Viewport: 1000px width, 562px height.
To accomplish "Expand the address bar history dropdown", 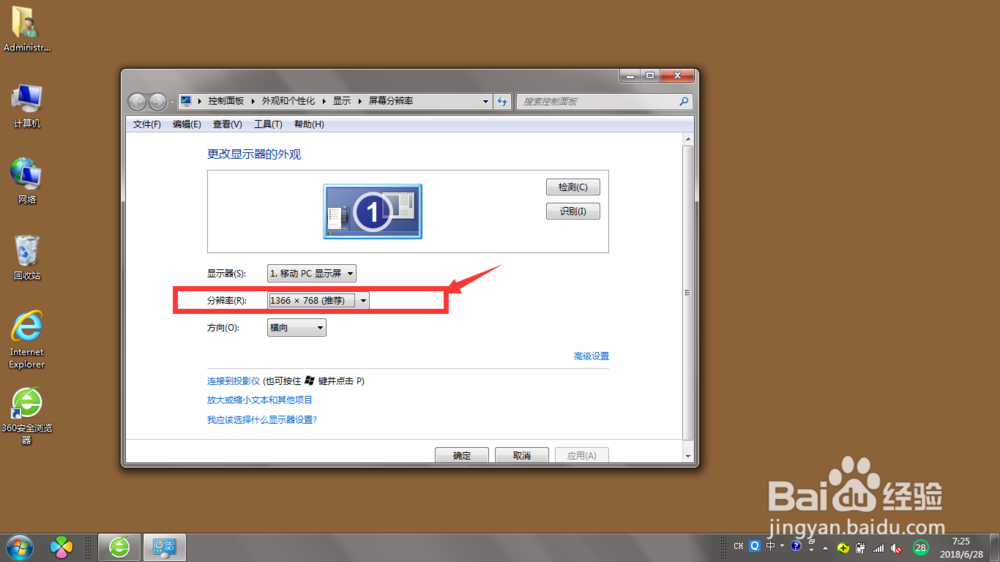I will [485, 101].
